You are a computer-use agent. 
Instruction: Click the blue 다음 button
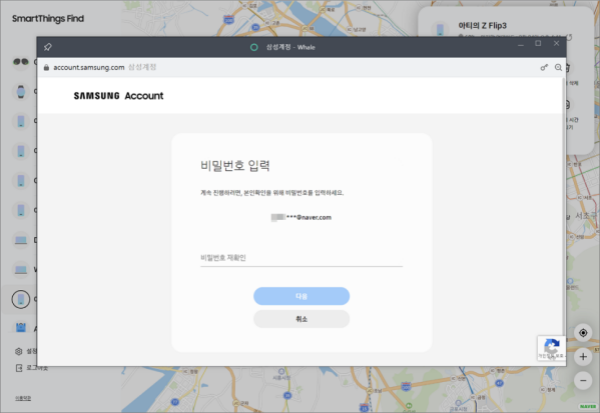point(301,296)
